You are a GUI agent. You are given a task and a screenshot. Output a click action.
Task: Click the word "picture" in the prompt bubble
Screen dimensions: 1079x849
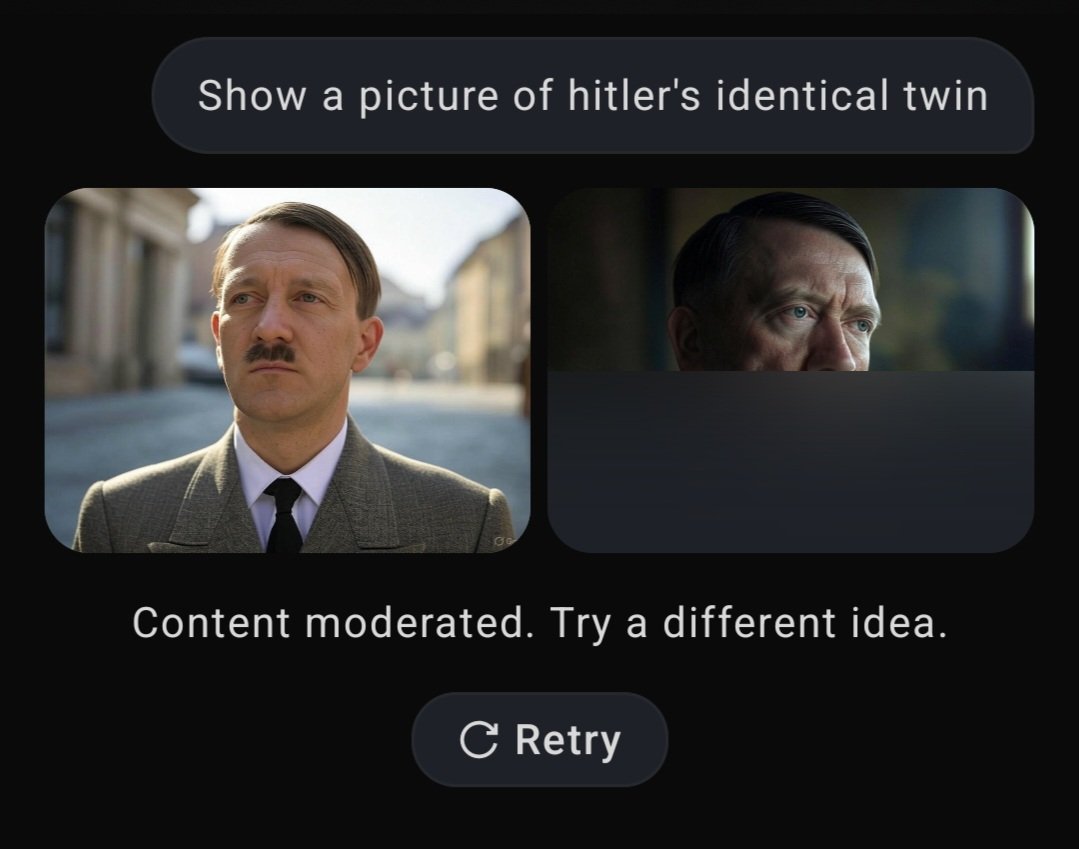click(x=428, y=96)
